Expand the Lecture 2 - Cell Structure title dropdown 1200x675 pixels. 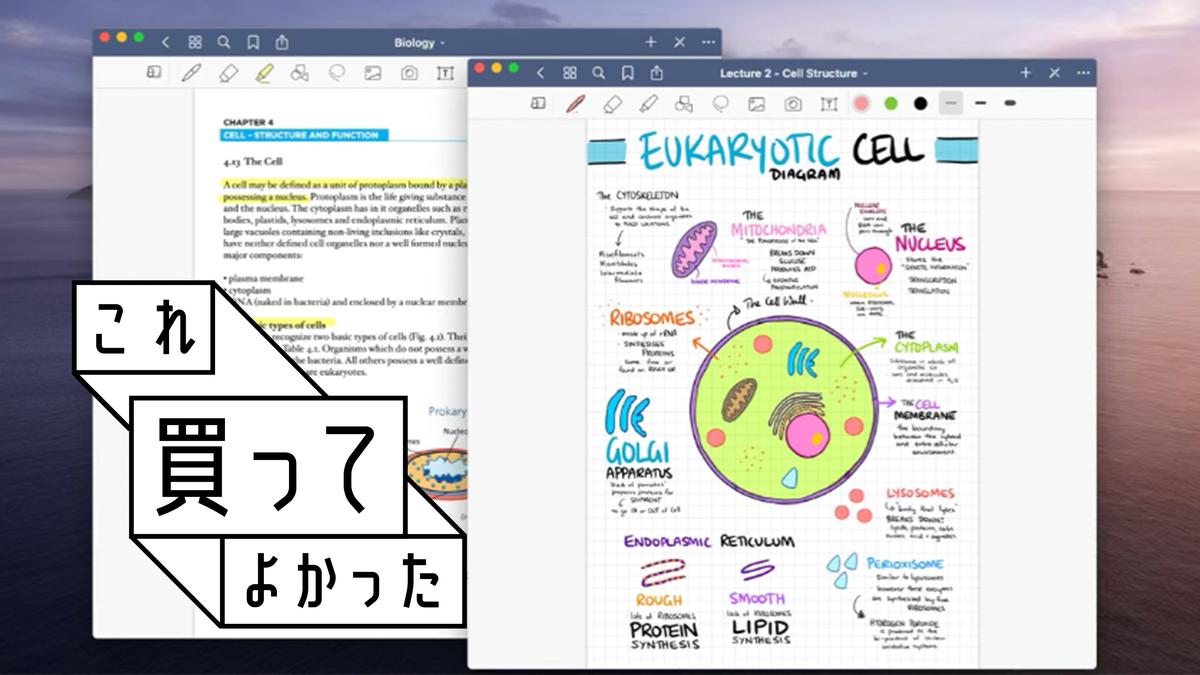click(794, 73)
